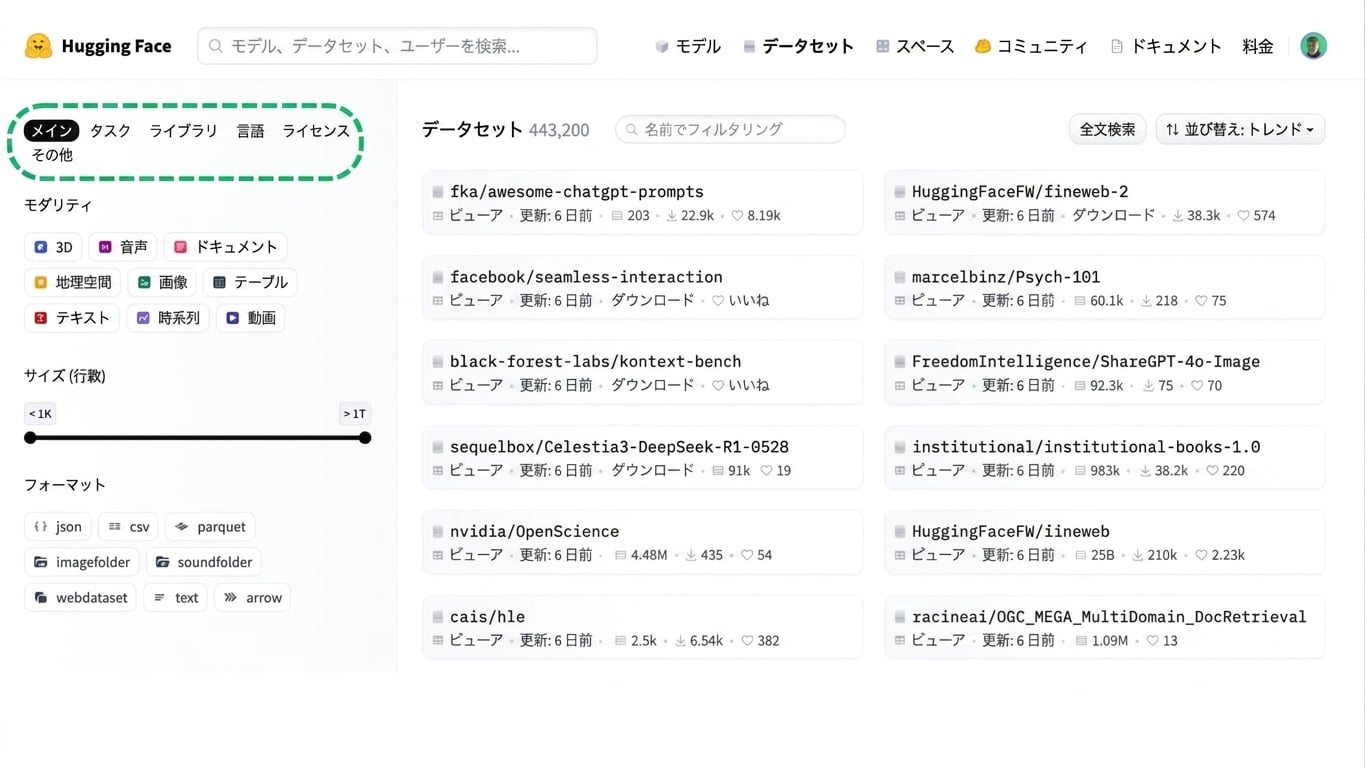Click the soundfolder folder icon
Viewport: 1365px width, 768px height.
coord(162,562)
